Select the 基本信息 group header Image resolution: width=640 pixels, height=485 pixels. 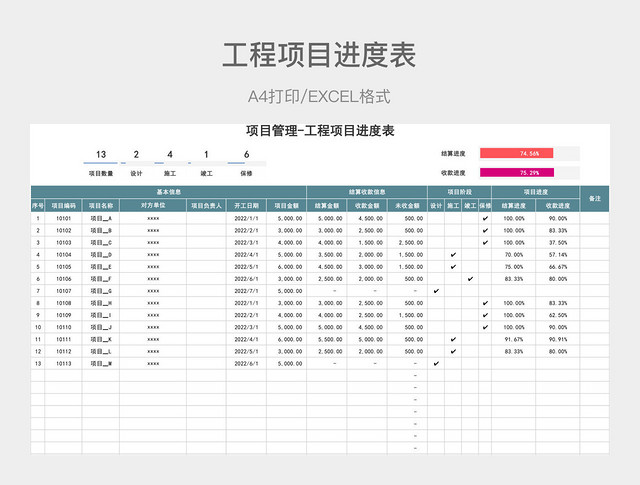tap(169, 192)
